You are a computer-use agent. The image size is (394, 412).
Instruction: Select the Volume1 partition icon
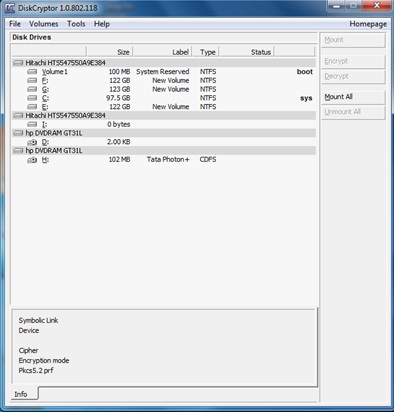click(32, 72)
